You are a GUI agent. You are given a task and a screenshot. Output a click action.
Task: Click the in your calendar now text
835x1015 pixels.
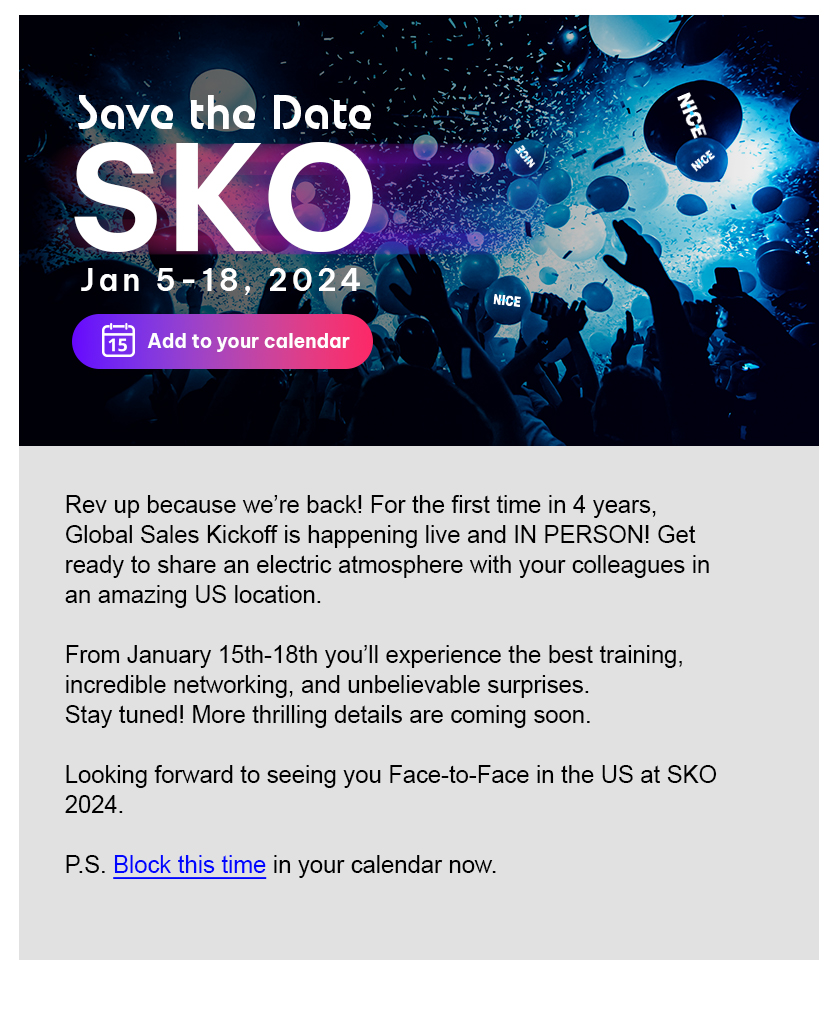[384, 865]
